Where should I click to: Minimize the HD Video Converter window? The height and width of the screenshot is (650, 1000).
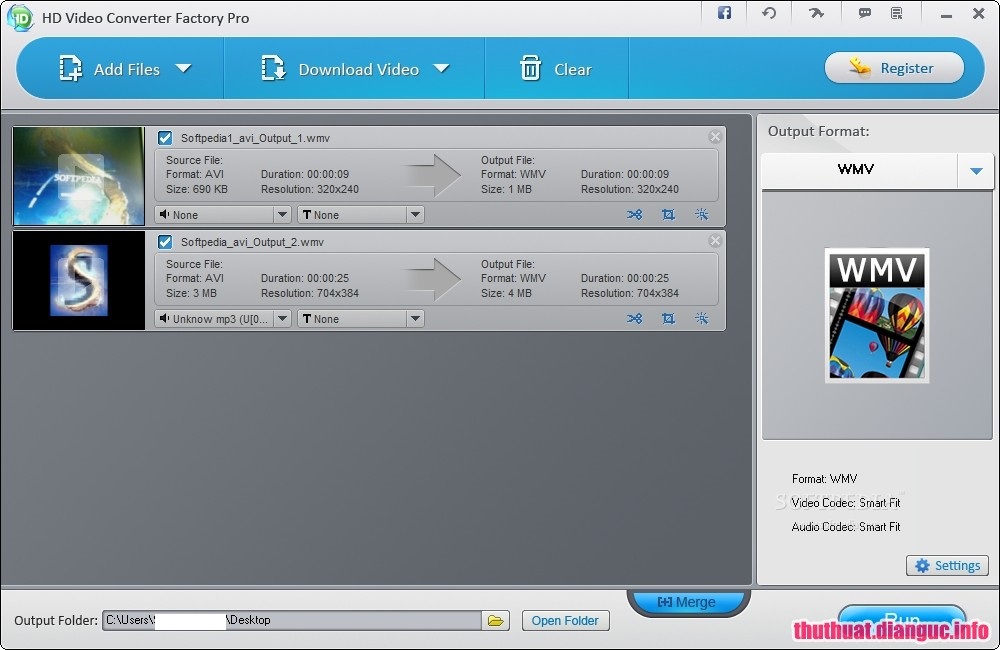click(x=946, y=14)
